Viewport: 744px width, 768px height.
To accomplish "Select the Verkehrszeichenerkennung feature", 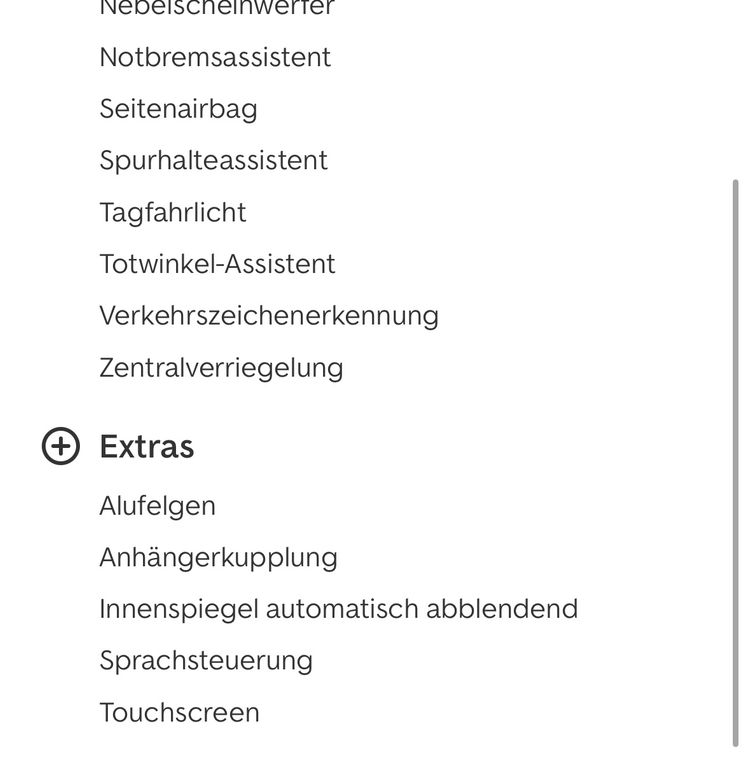I will [x=268, y=317].
